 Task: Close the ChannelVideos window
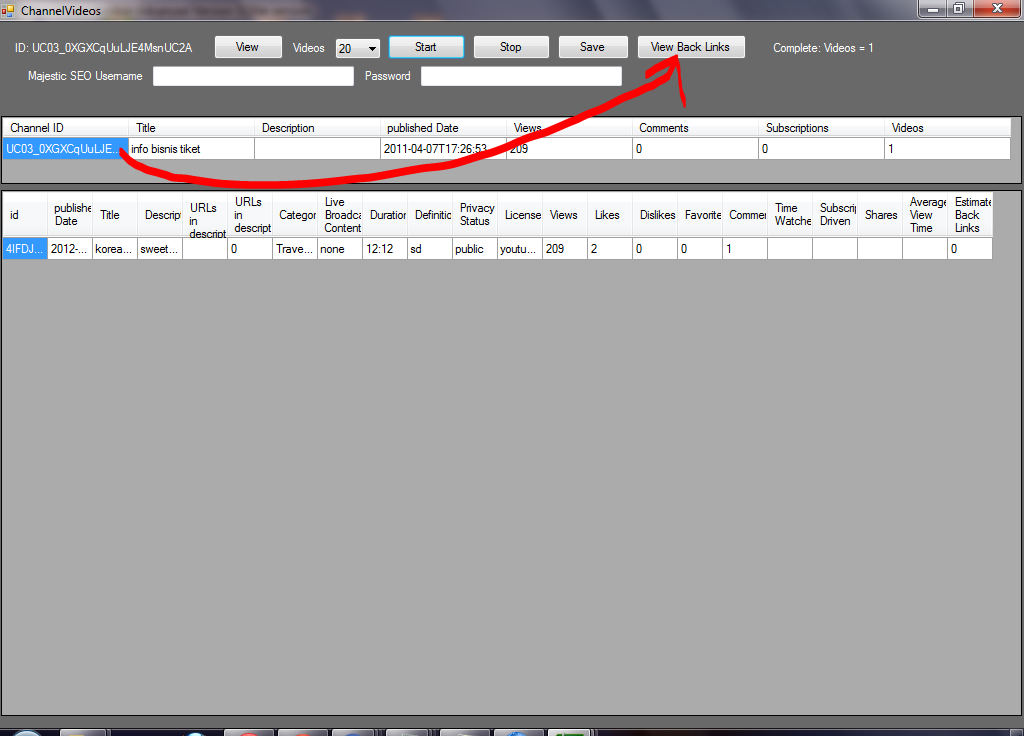[998, 8]
